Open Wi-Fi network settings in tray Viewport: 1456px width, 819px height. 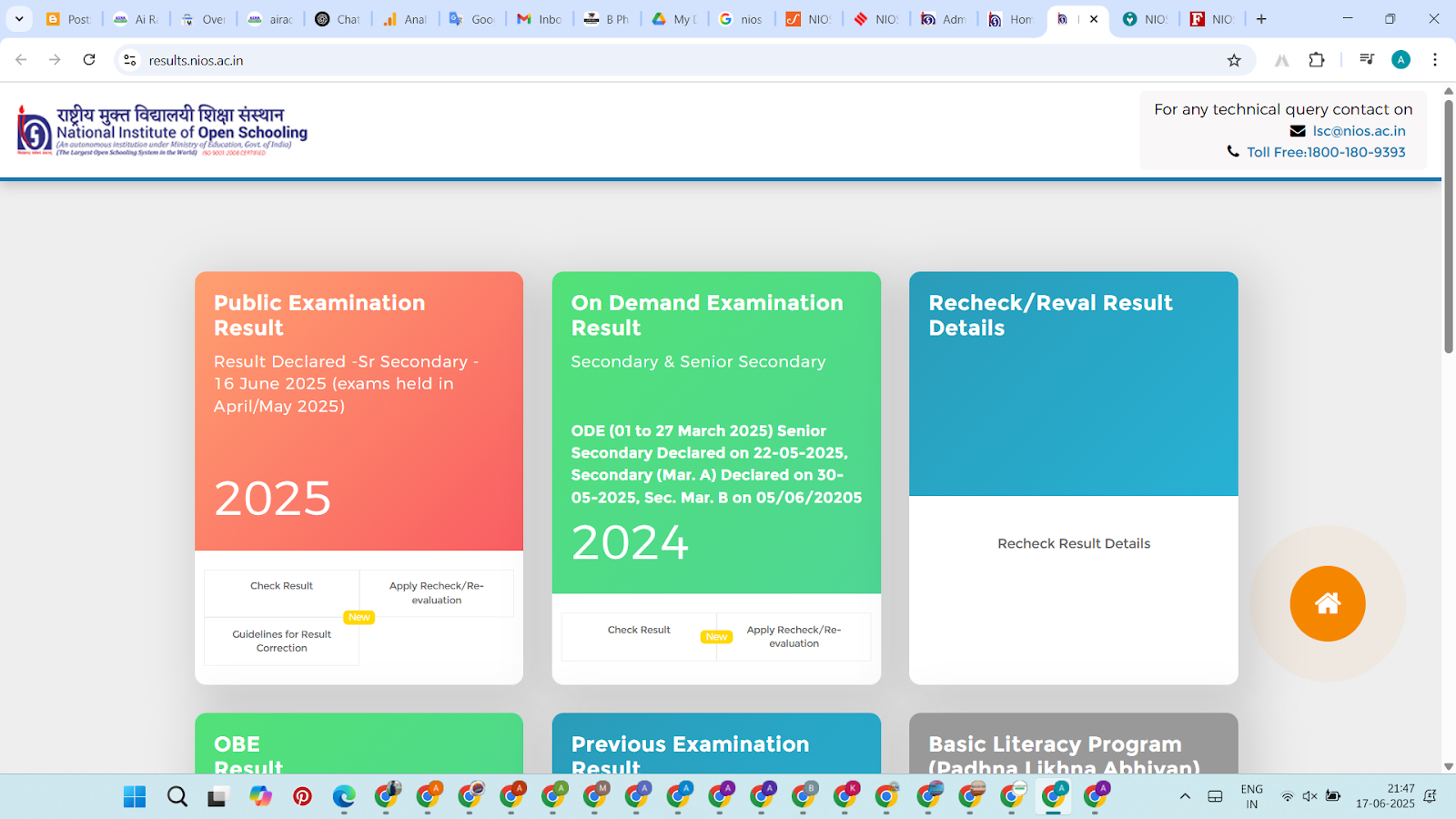[x=1287, y=797]
